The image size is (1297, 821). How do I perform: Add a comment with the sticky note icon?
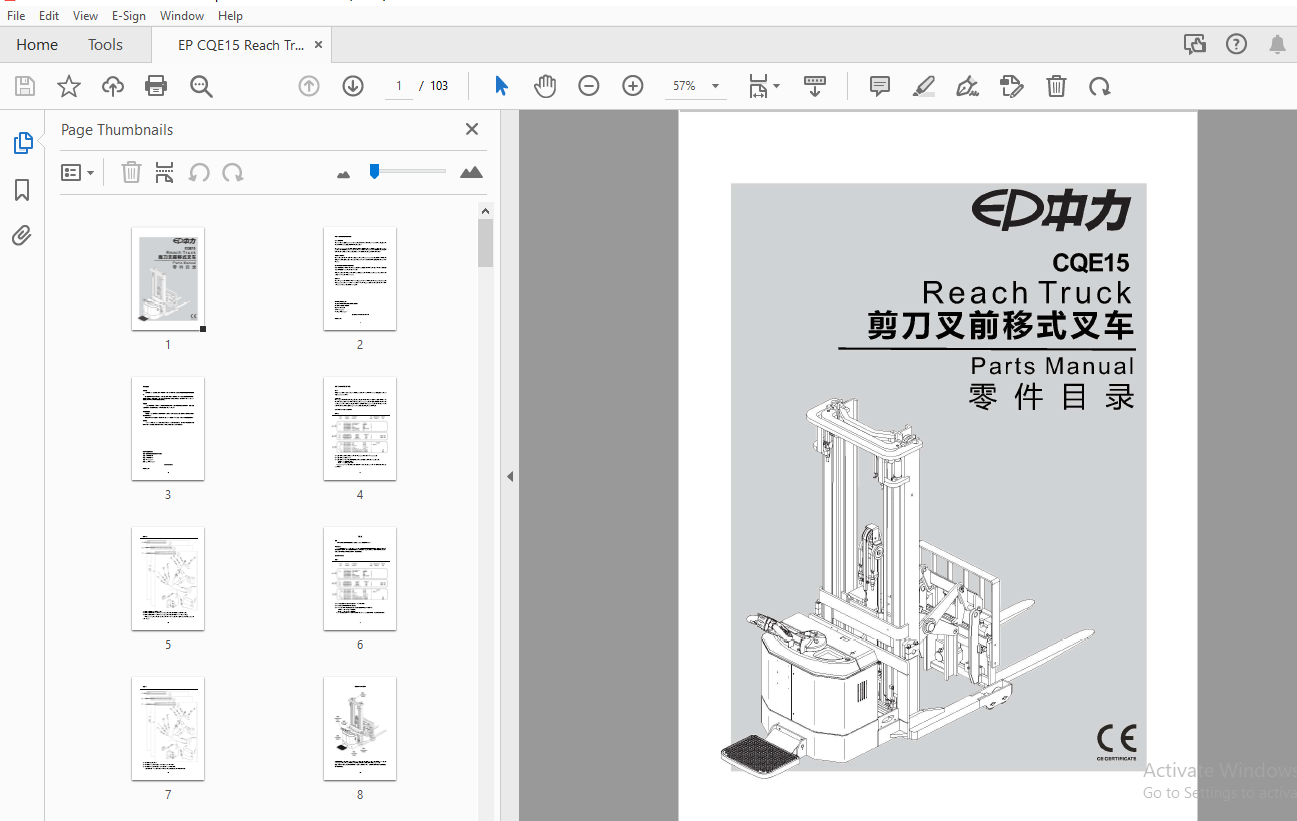[880, 86]
